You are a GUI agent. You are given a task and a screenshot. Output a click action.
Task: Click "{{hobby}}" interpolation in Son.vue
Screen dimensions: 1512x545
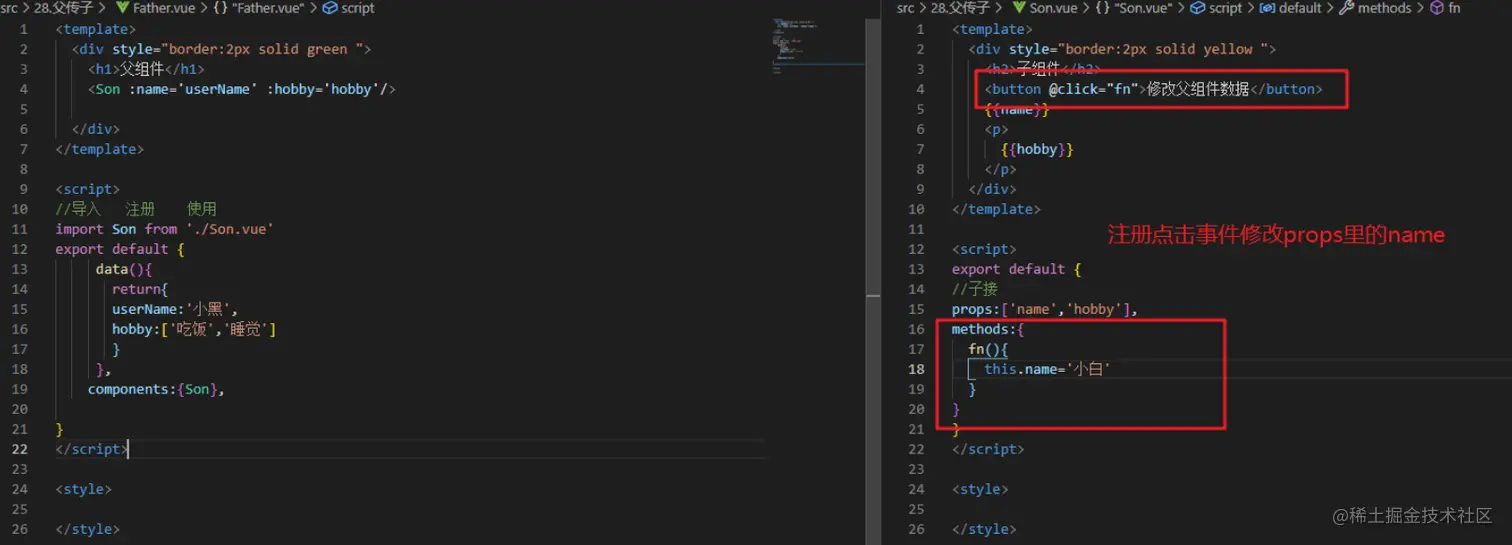click(x=1037, y=149)
